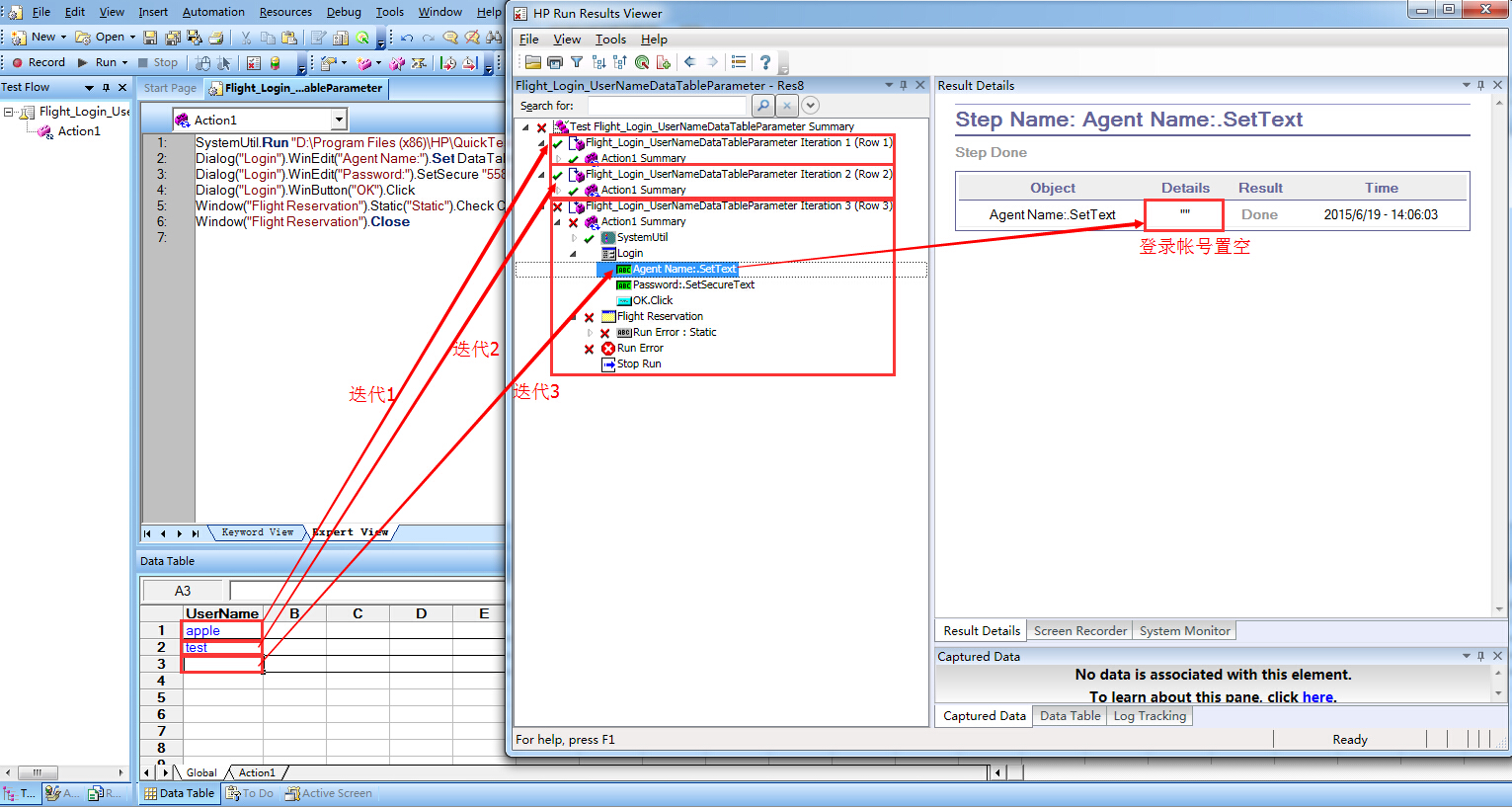Open the Resources menu in QTP
Screen dimensions: 1512x808
coord(285,12)
